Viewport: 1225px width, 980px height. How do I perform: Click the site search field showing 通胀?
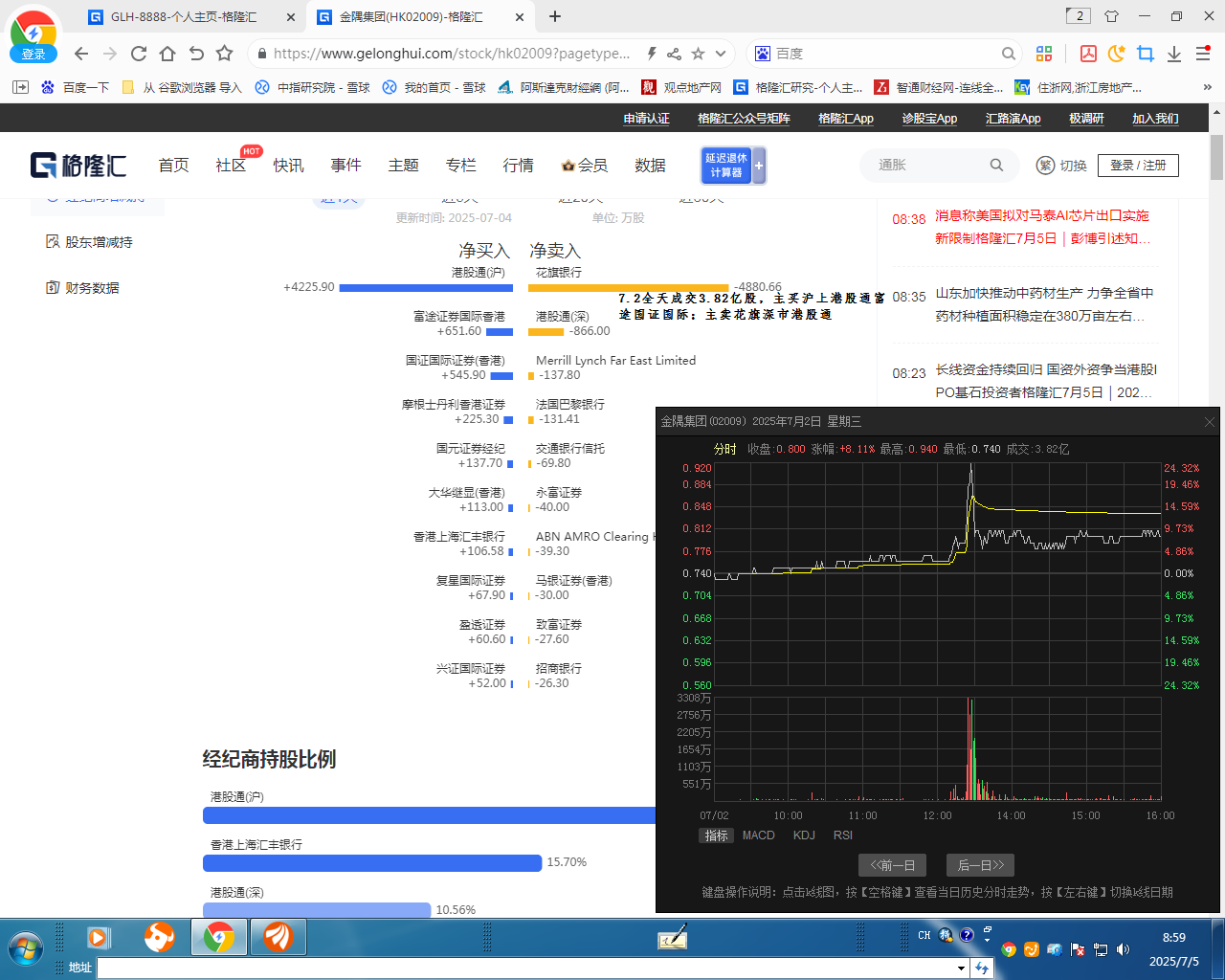coord(928,166)
